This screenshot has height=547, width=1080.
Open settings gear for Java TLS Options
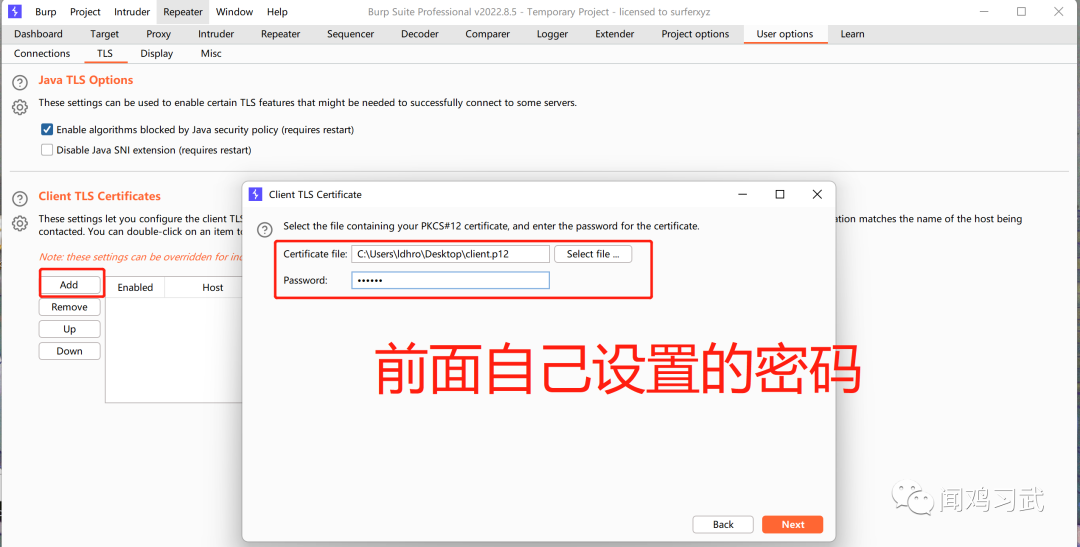pyautogui.click(x=20, y=107)
